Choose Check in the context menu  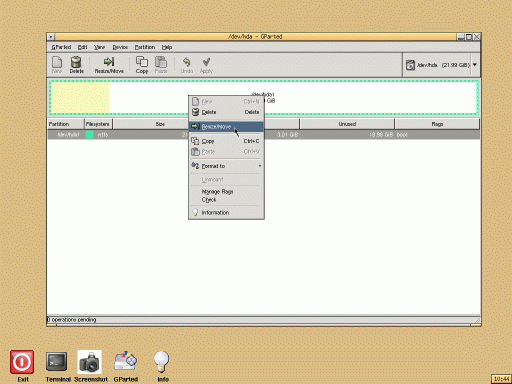[209, 200]
